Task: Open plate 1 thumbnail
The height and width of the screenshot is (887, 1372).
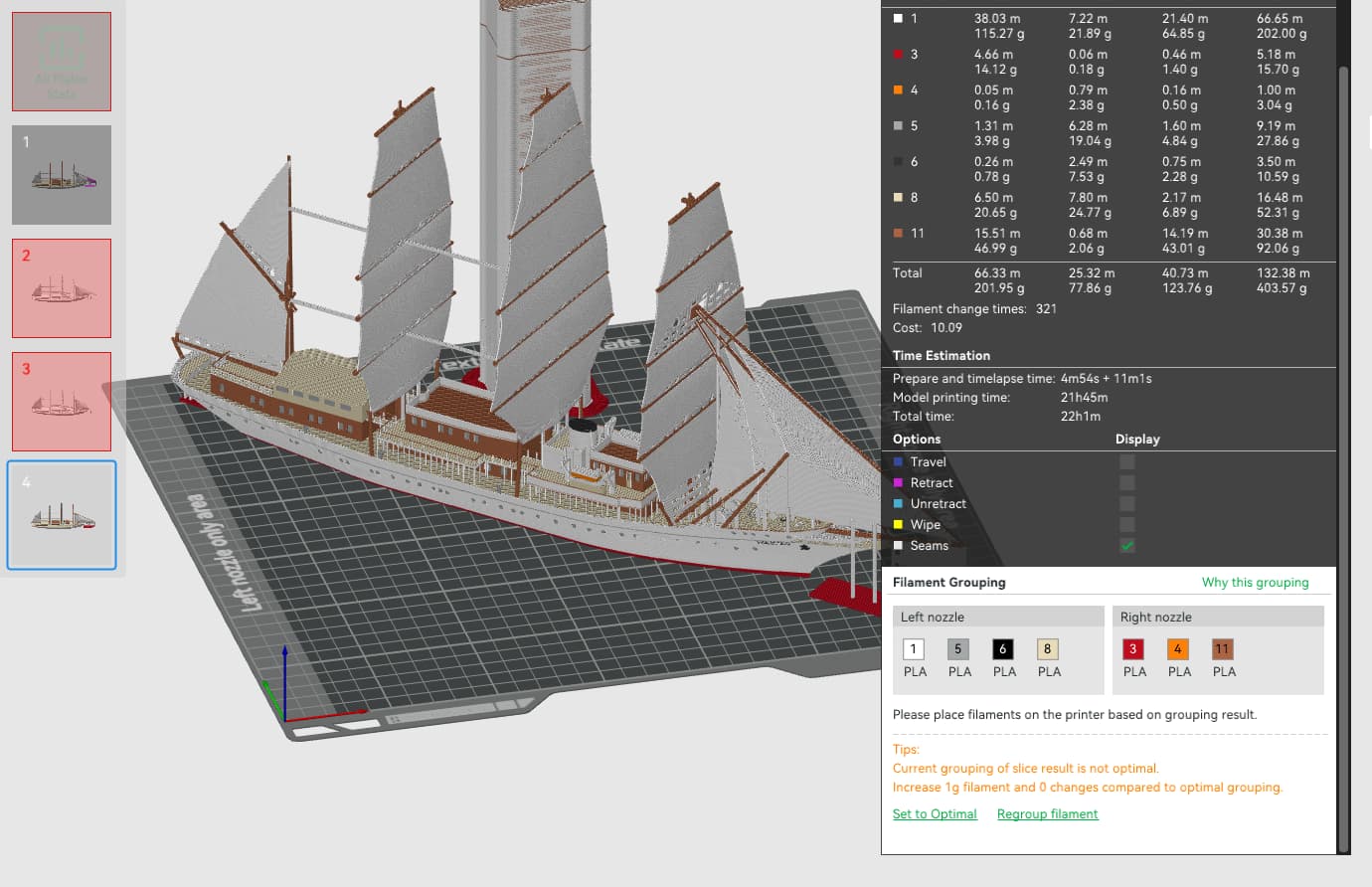Action: (x=62, y=175)
